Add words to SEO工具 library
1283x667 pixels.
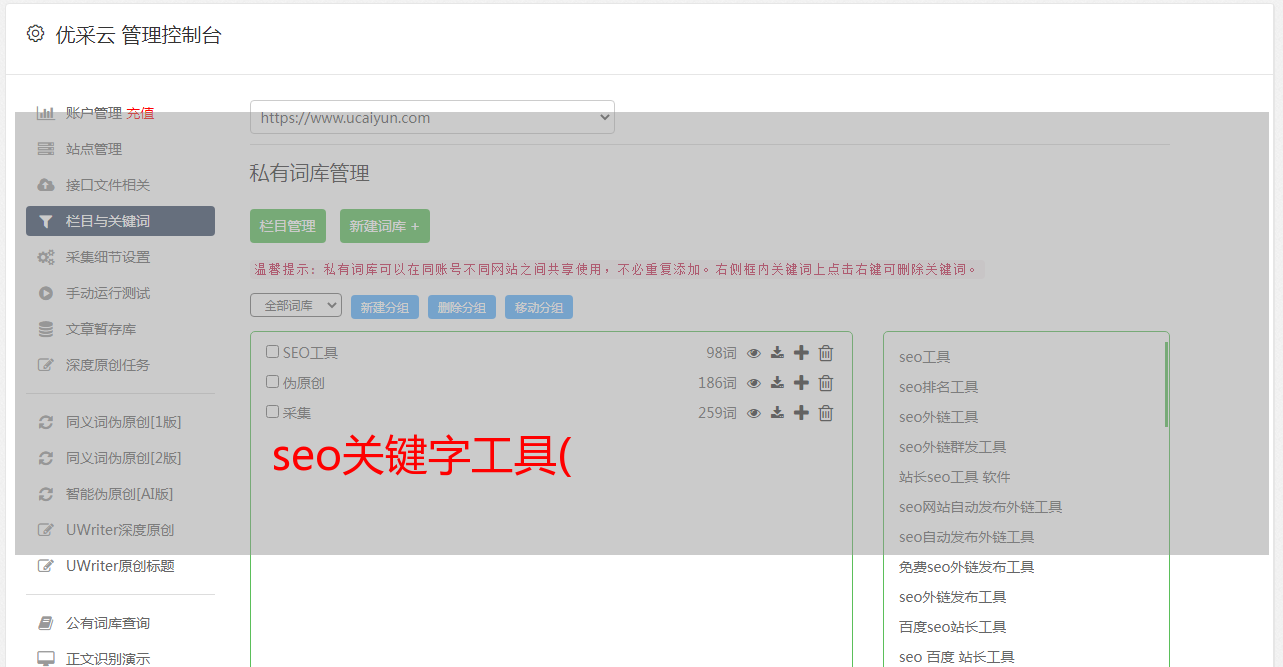[x=801, y=353]
